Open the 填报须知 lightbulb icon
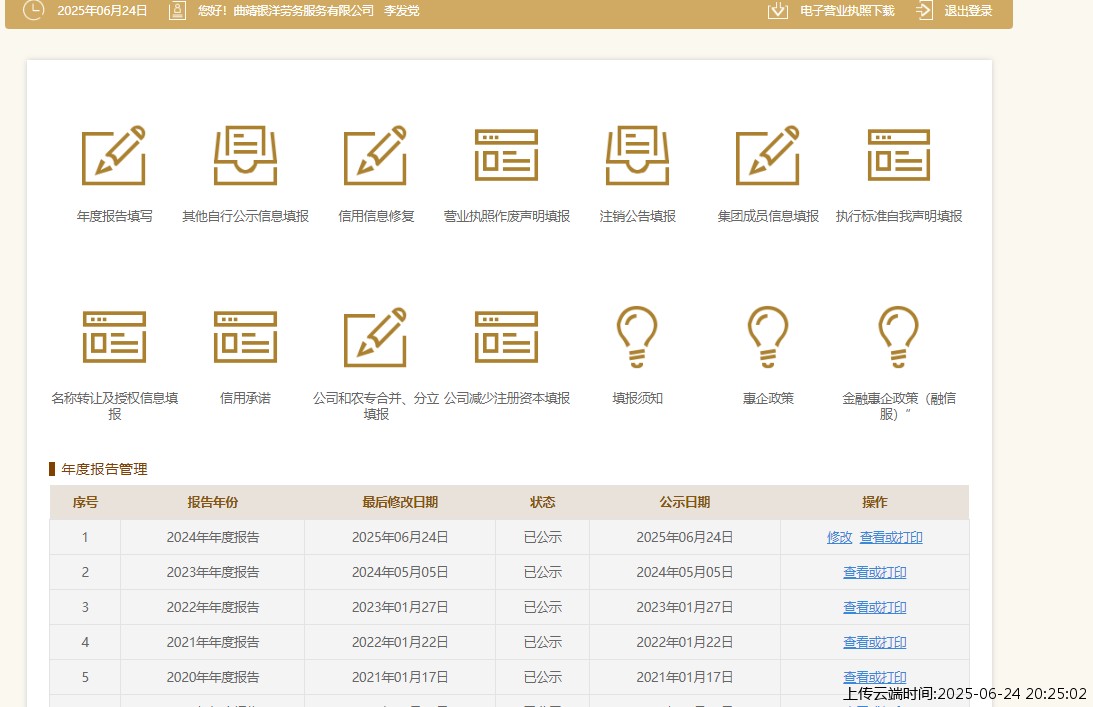1093x707 pixels. (637, 337)
